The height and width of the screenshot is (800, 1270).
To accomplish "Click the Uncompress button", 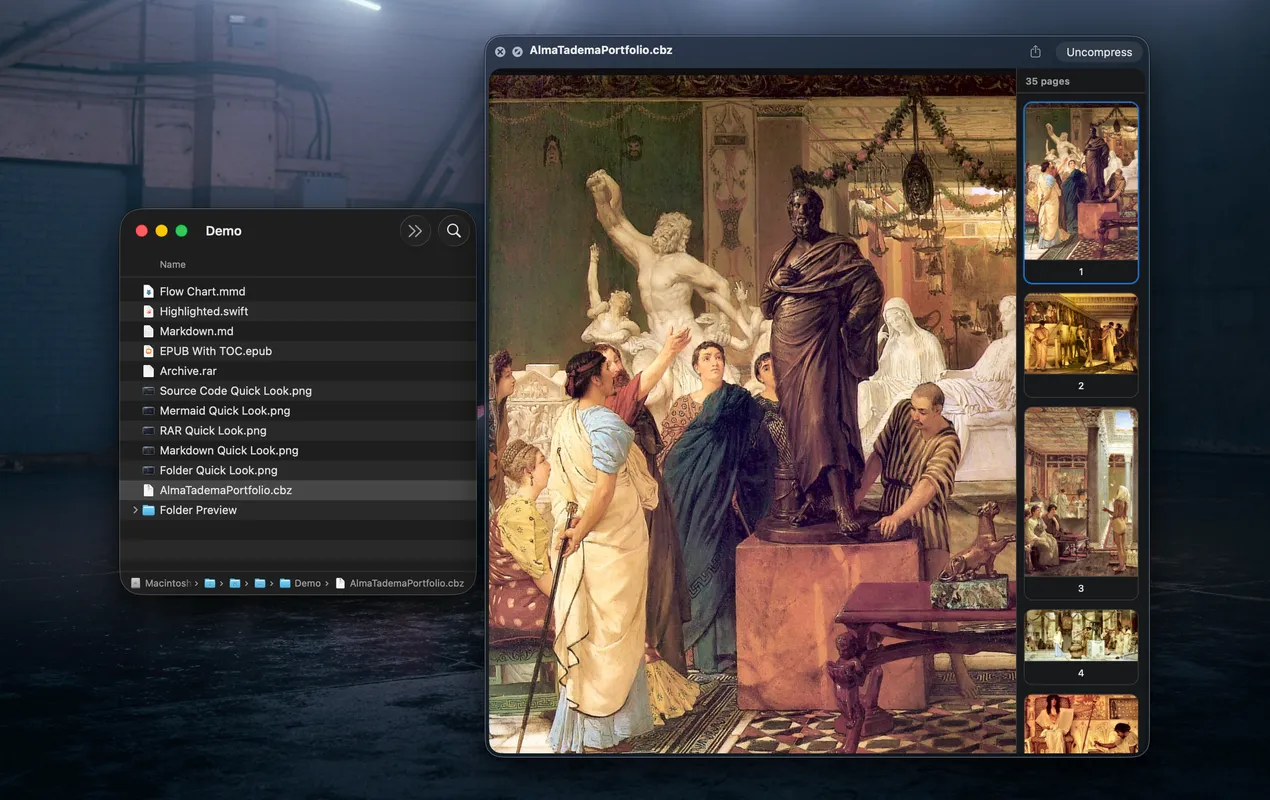I will pos(1098,51).
